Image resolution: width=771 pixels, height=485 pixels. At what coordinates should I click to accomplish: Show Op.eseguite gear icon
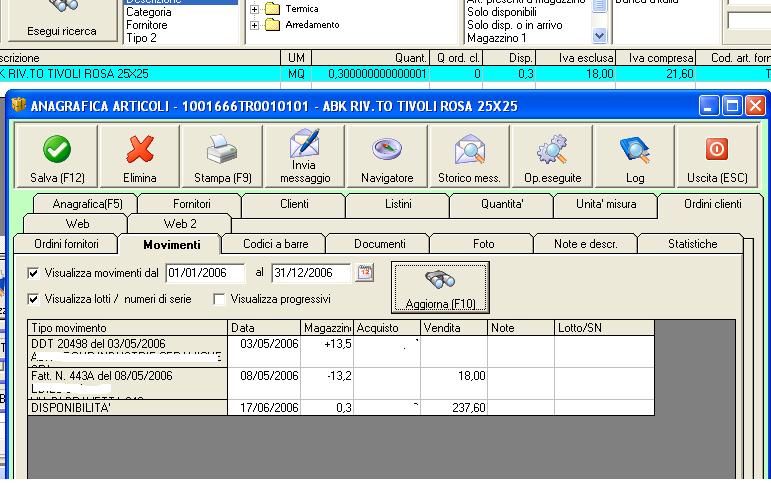click(x=552, y=149)
